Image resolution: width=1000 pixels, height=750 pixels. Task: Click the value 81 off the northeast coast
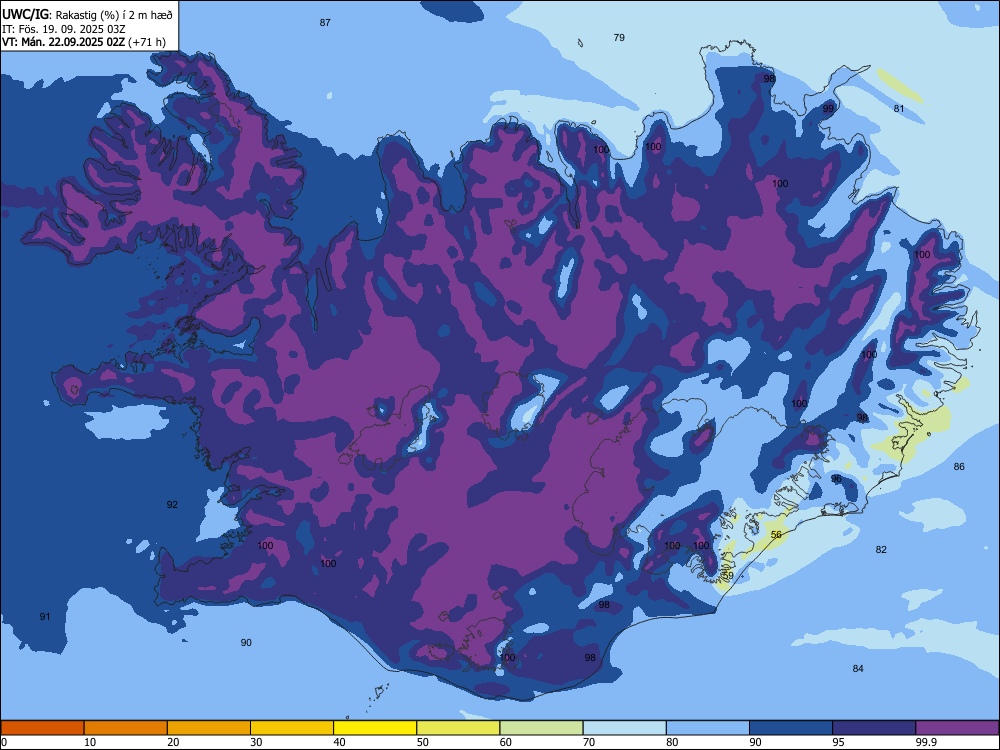click(899, 108)
